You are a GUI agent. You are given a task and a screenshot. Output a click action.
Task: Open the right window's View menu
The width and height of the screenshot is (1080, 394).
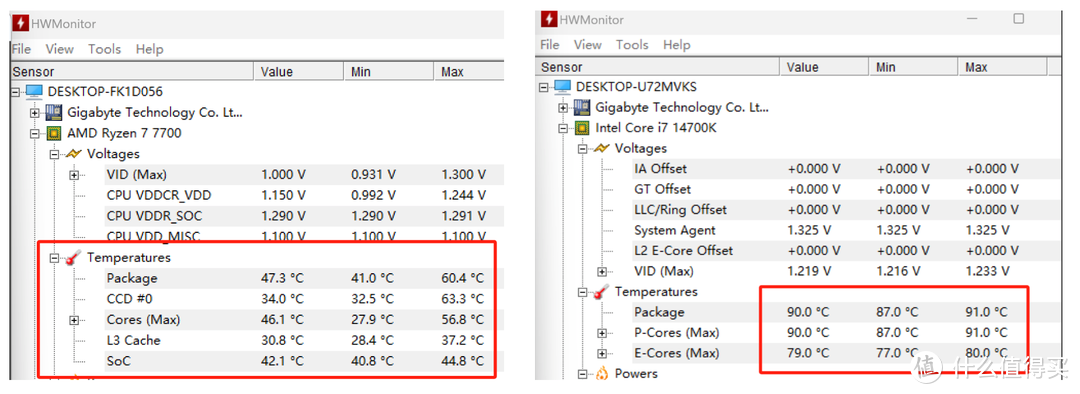[588, 45]
